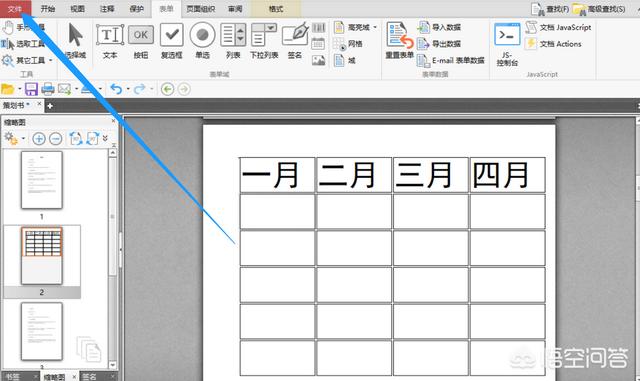640x381 pixels.
Task: Open the JS-控制台 console
Action: click(x=507, y=44)
